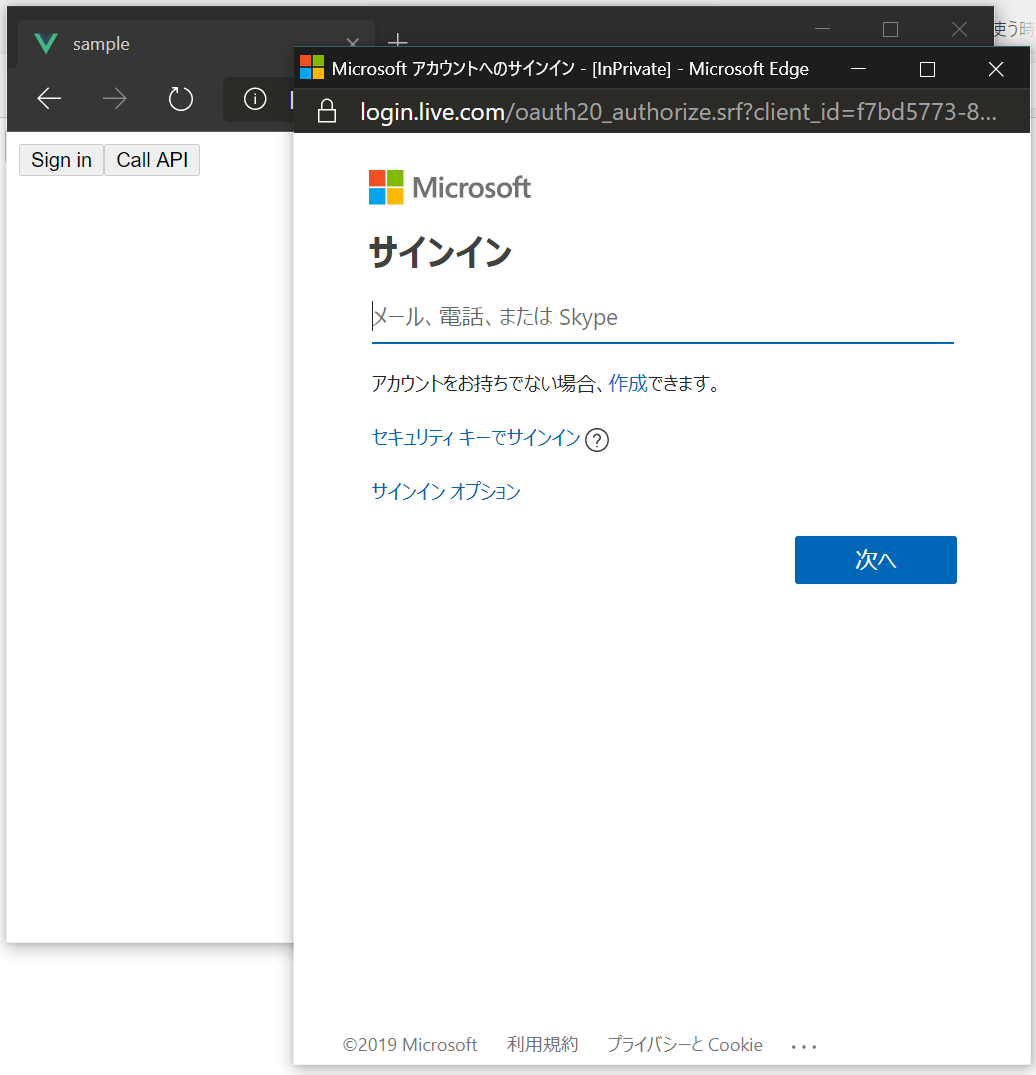The image size is (1036, 1075).
Task: Click the back navigation arrow
Action: [x=48, y=98]
